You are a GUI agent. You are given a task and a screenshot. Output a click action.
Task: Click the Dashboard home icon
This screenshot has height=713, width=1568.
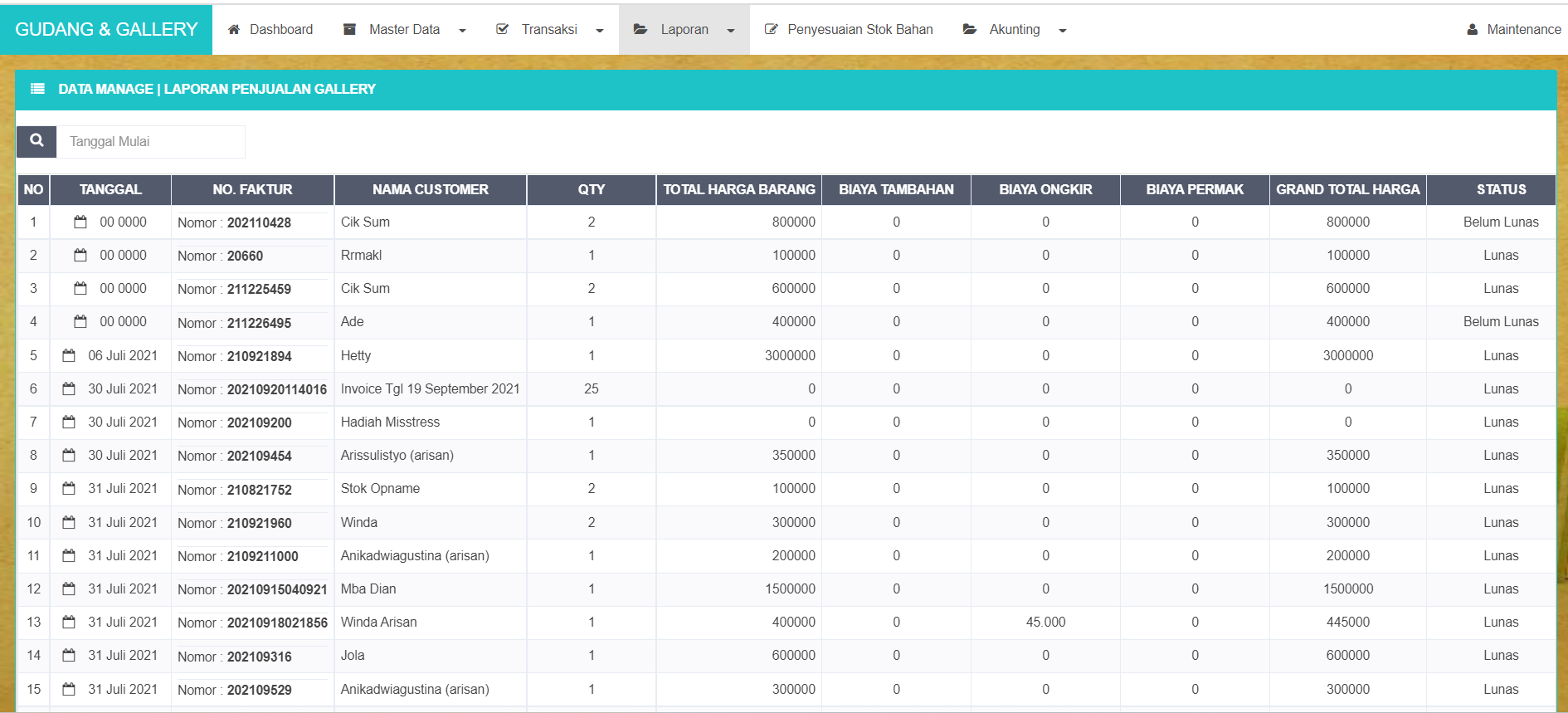(234, 30)
